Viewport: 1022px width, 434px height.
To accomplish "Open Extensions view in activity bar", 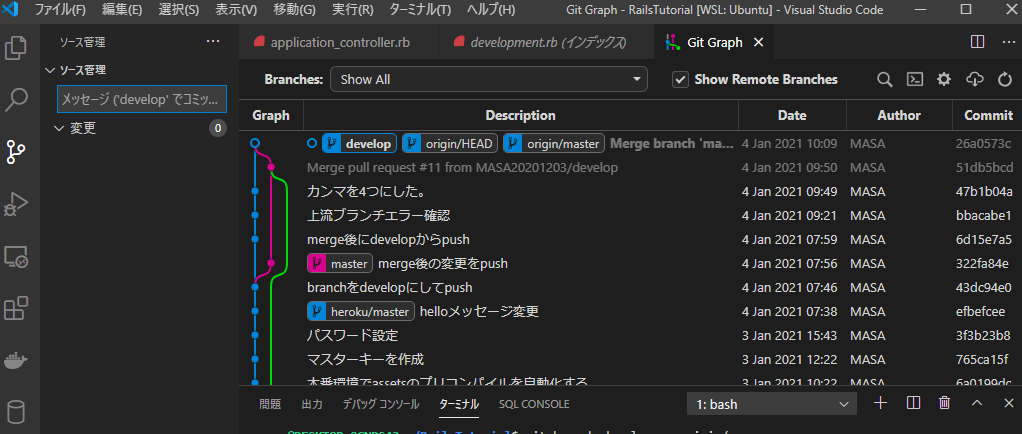I will [16, 308].
